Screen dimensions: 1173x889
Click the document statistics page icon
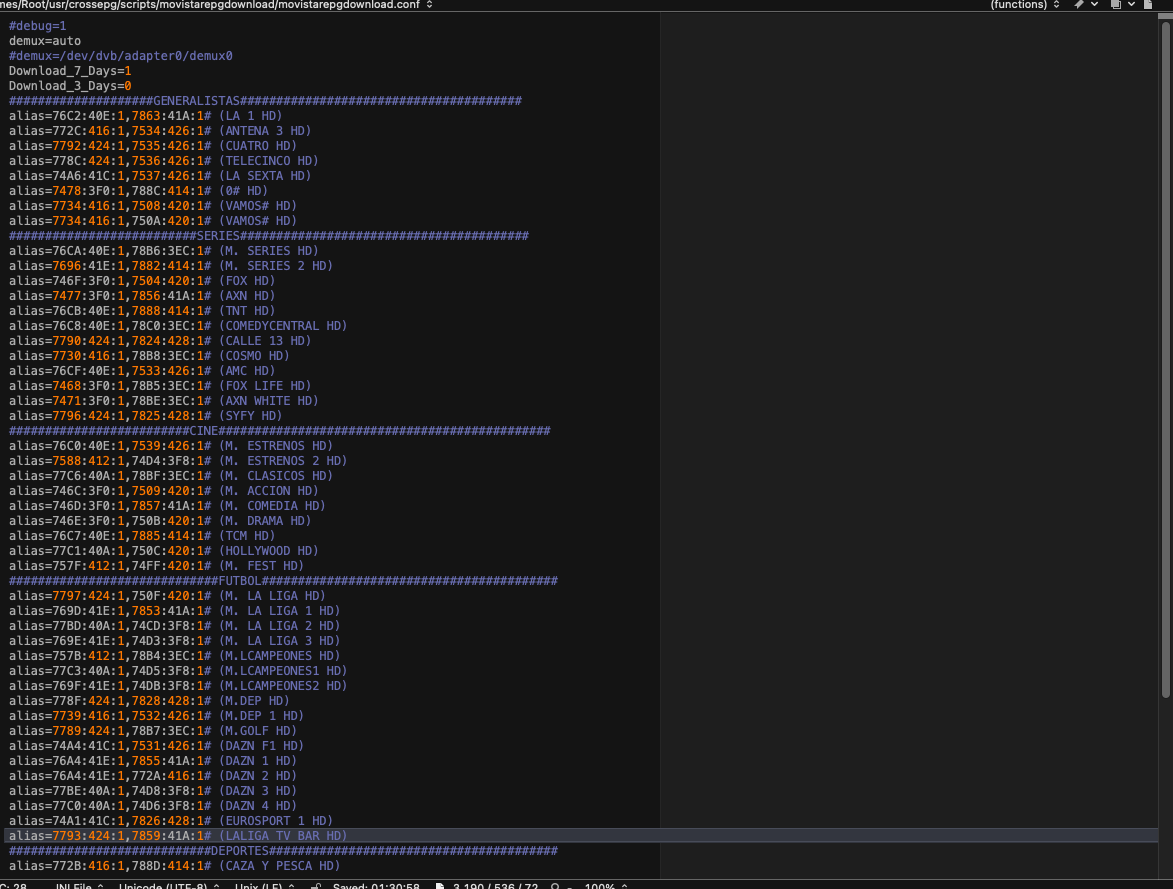click(x=441, y=886)
